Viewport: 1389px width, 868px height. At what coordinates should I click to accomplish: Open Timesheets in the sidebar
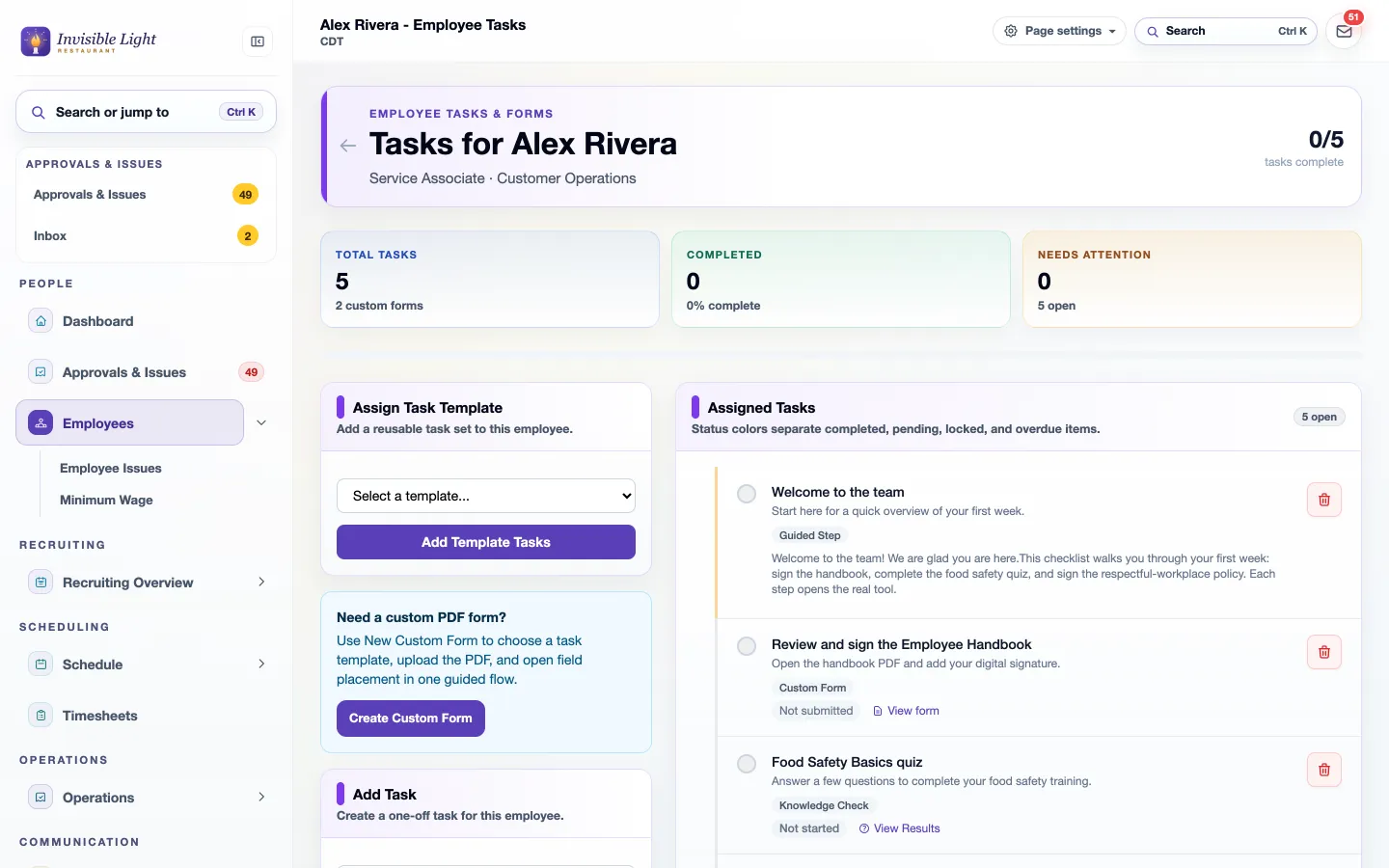(x=100, y=716)
